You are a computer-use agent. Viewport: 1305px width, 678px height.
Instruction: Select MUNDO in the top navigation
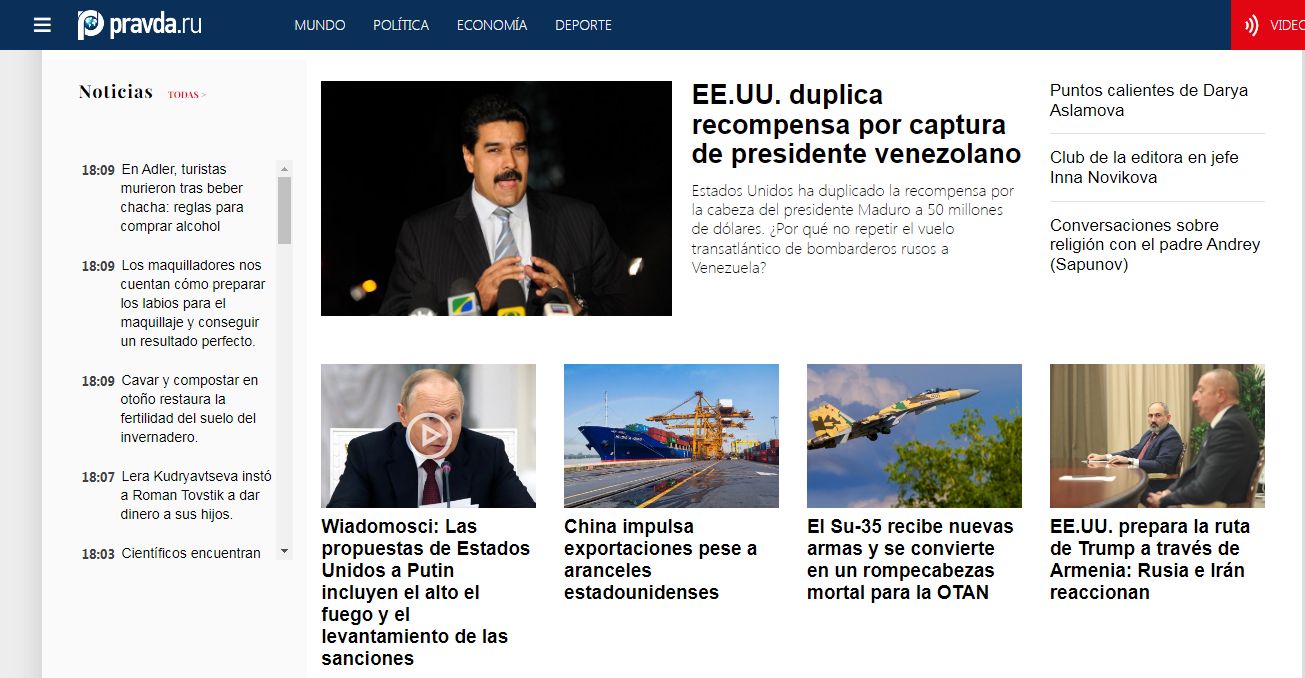click(x=320, y=25)
